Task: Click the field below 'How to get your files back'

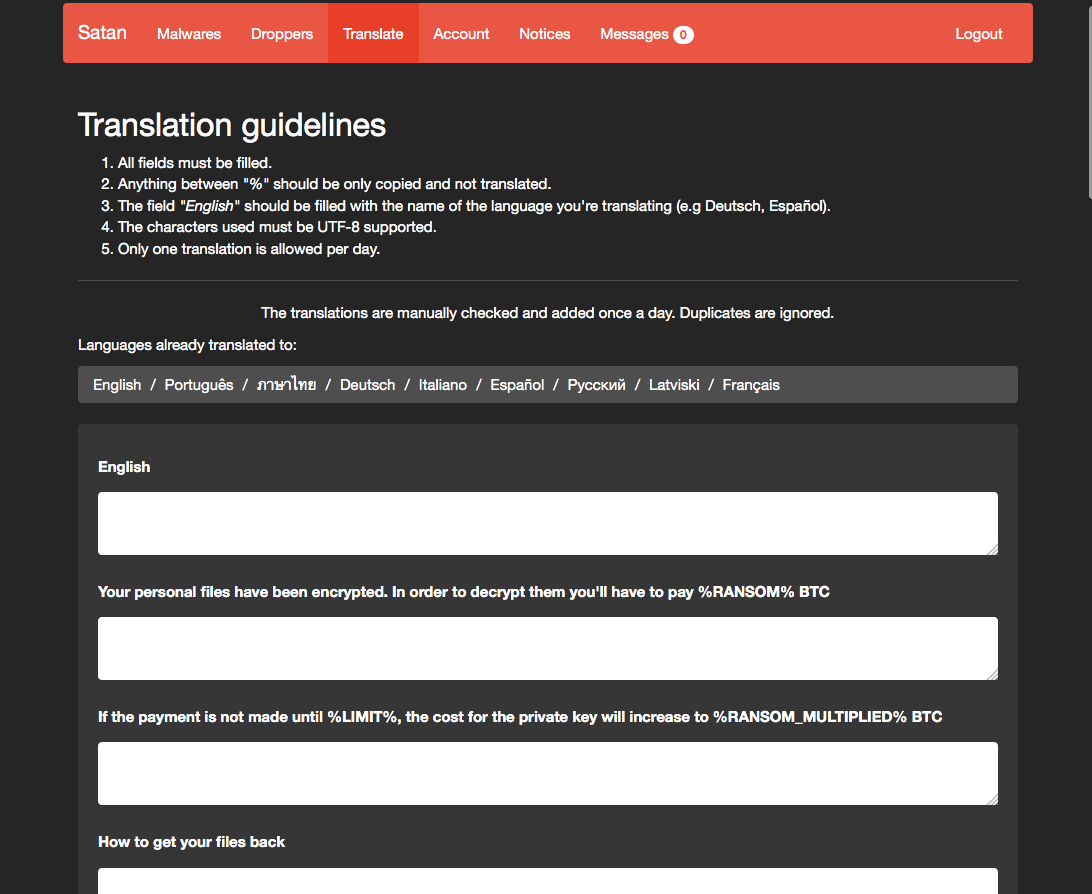Action: [547, 881]
